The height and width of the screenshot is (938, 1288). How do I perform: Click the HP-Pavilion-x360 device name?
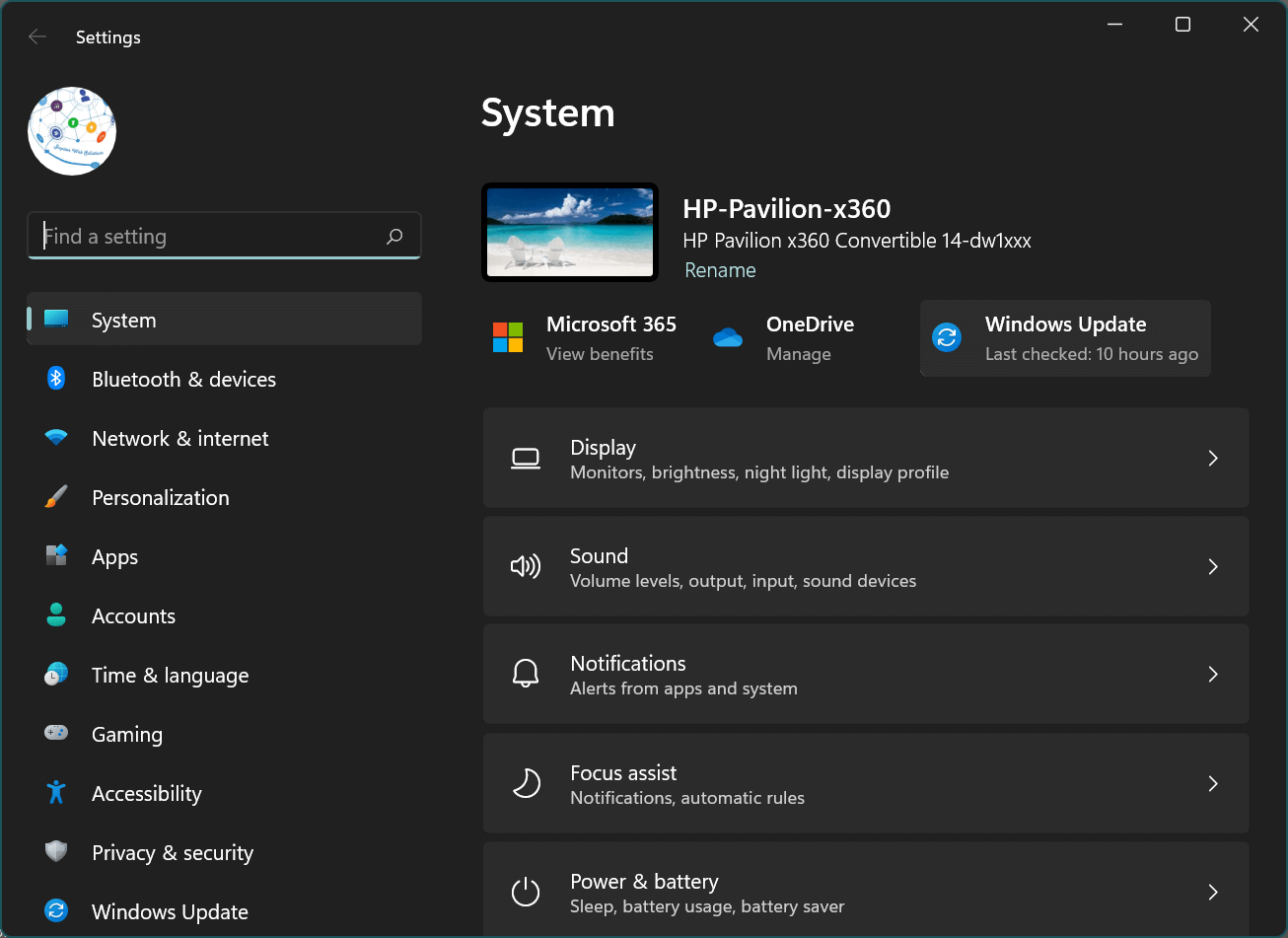787,209
